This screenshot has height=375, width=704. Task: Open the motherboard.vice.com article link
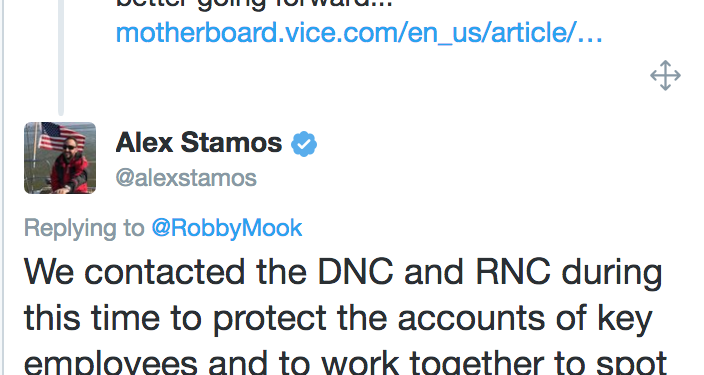click(359, 33)
